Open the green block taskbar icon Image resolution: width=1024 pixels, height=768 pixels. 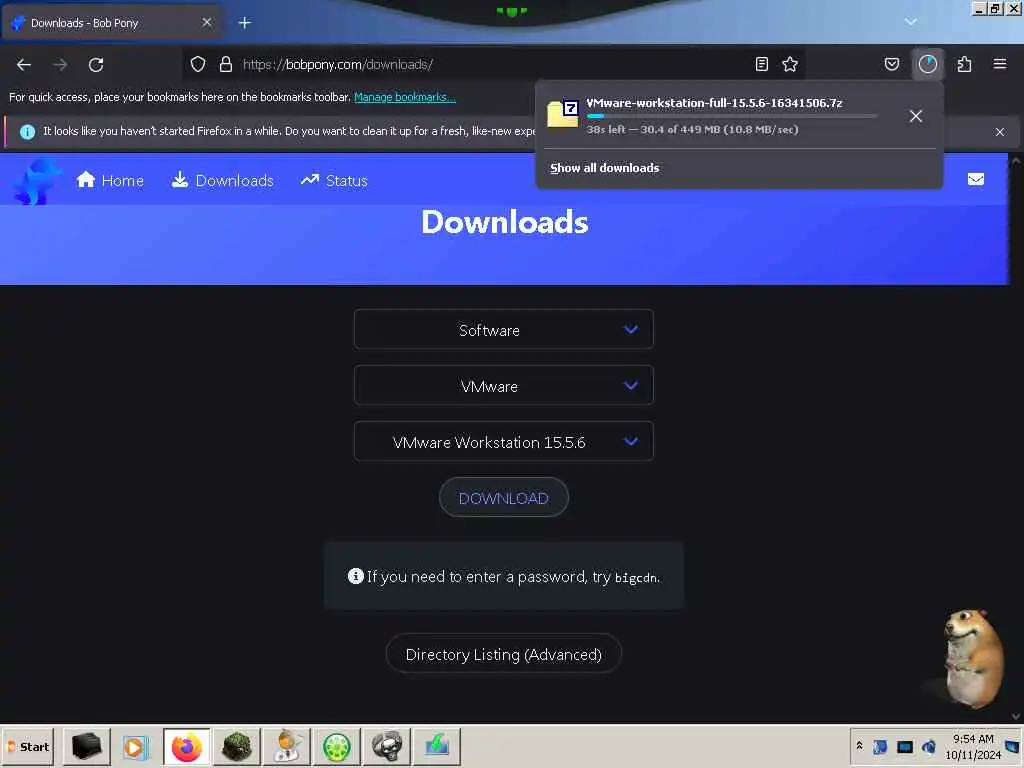237,746
